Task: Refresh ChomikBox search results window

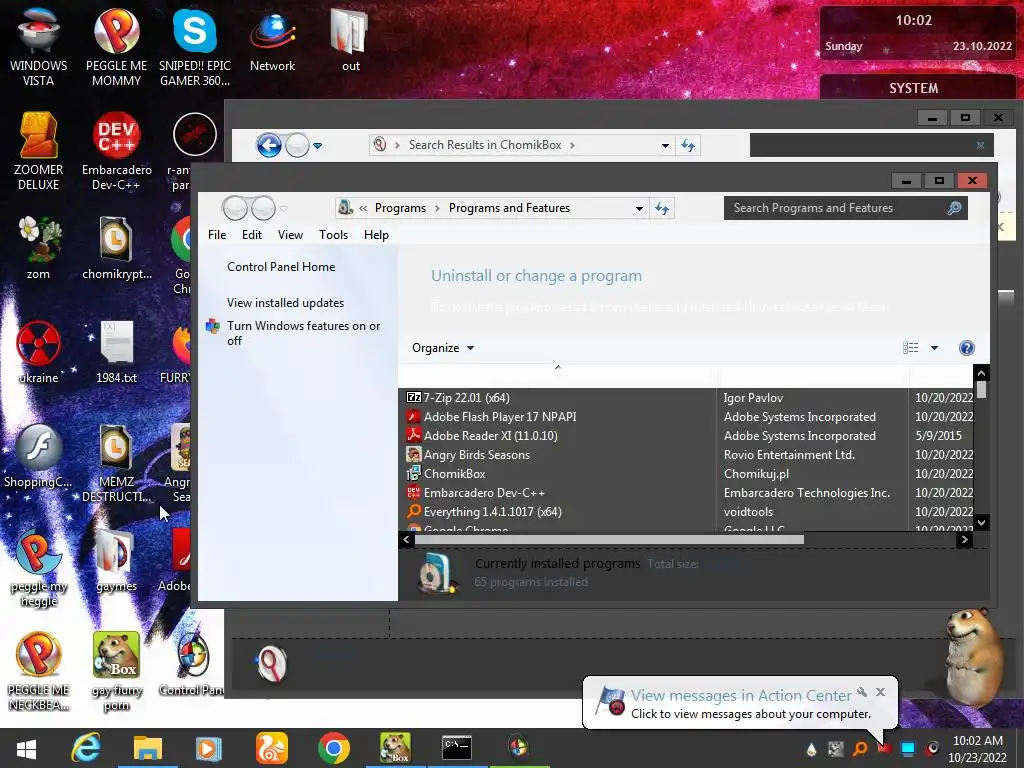Action: [688, 145]
